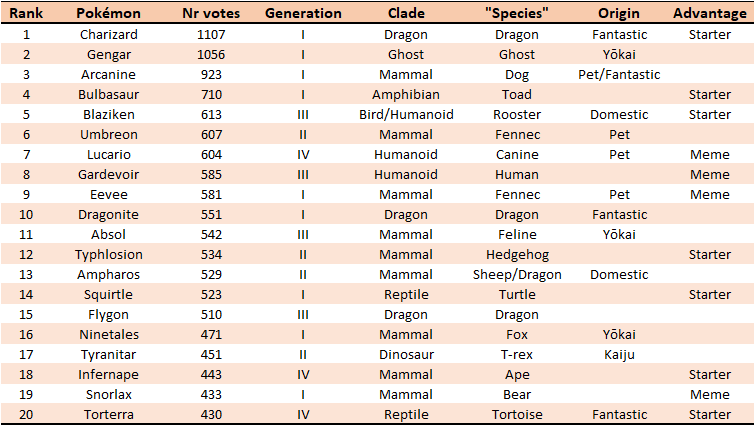Select the Snorlax cell
Screen dimensions: 754x425
pyautogui.click(x=108, y=394)
